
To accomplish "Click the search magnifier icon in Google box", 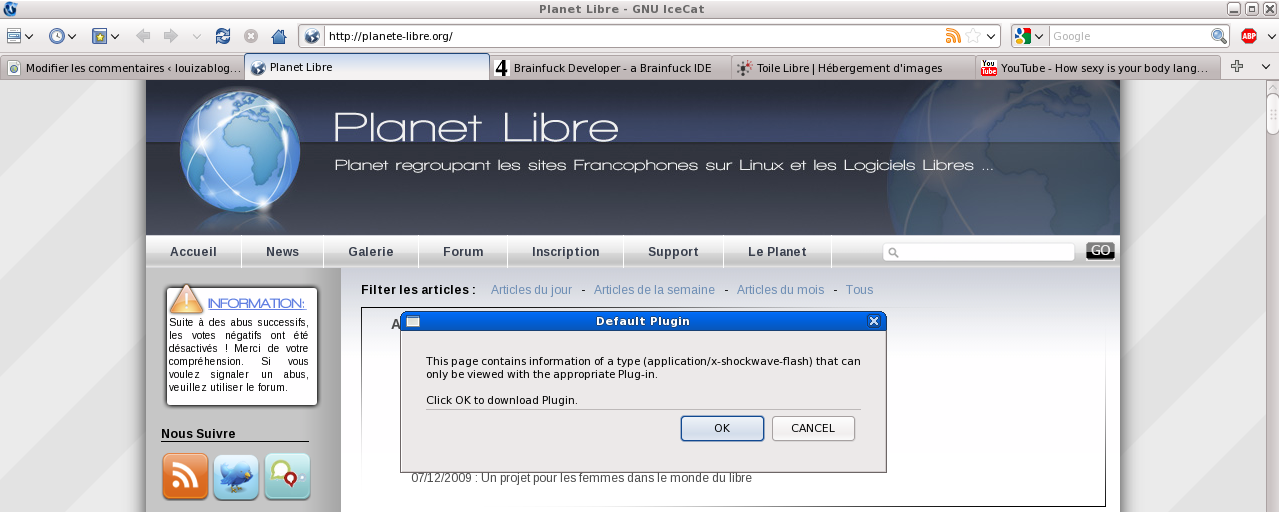I will click(x=1218, y=36).
